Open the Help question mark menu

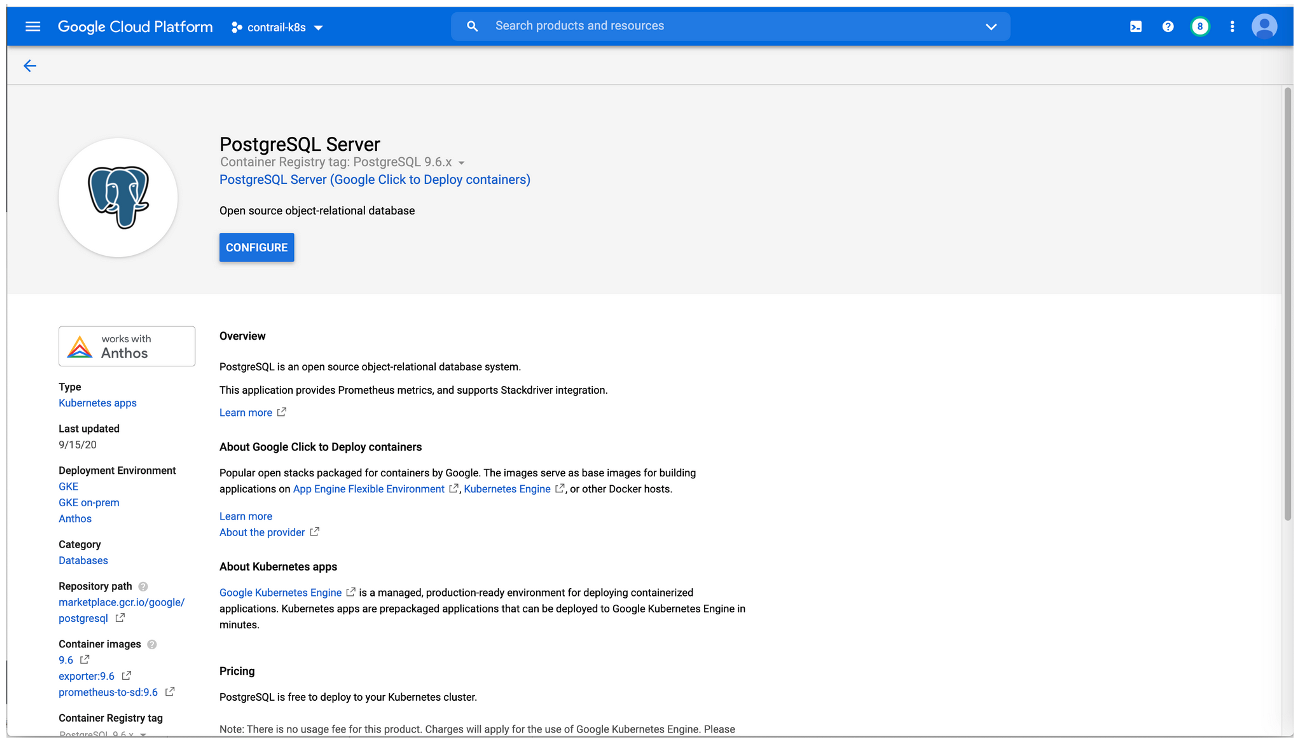(x=1168, y=27)
